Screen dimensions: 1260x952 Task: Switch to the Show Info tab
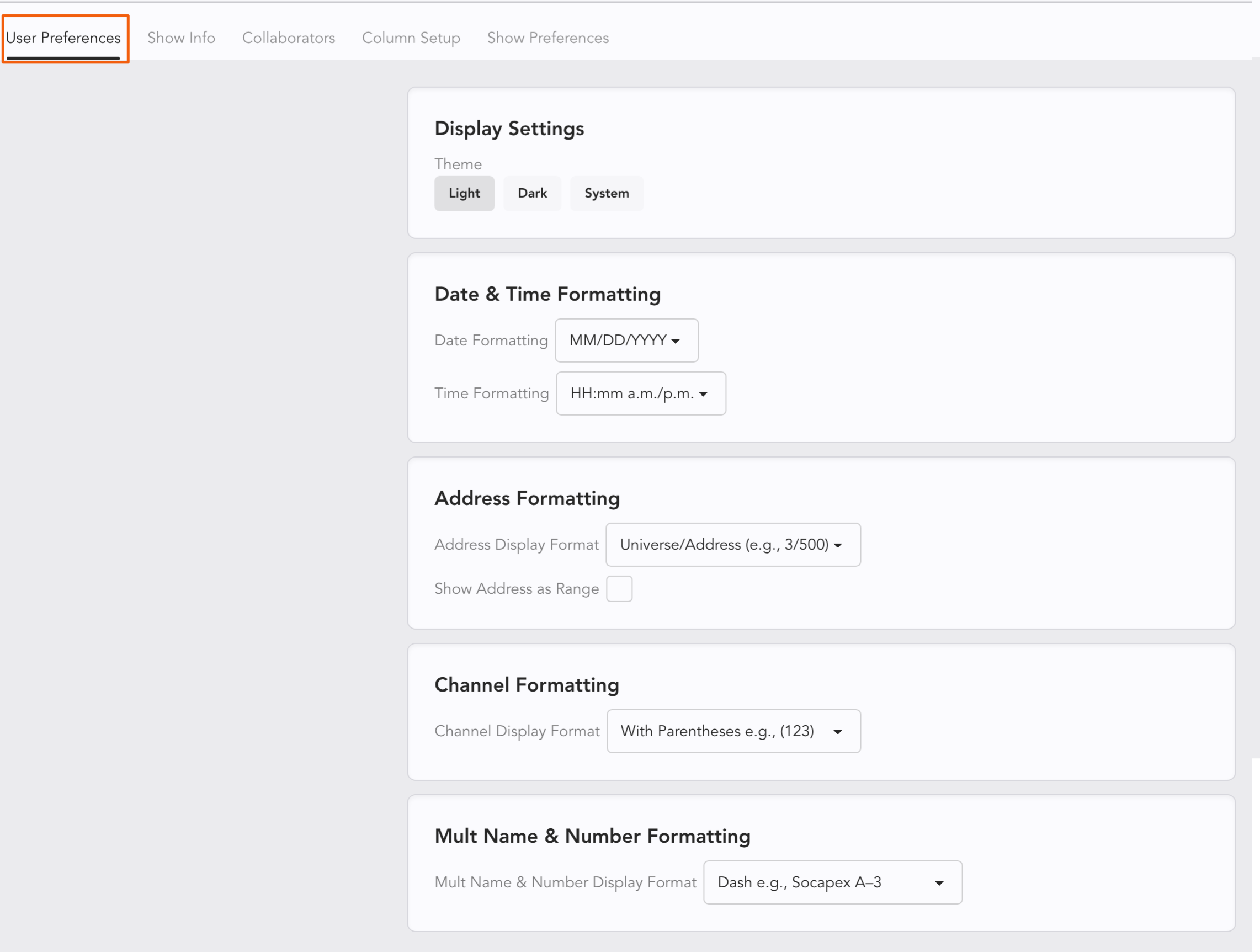tap(181, 38)
